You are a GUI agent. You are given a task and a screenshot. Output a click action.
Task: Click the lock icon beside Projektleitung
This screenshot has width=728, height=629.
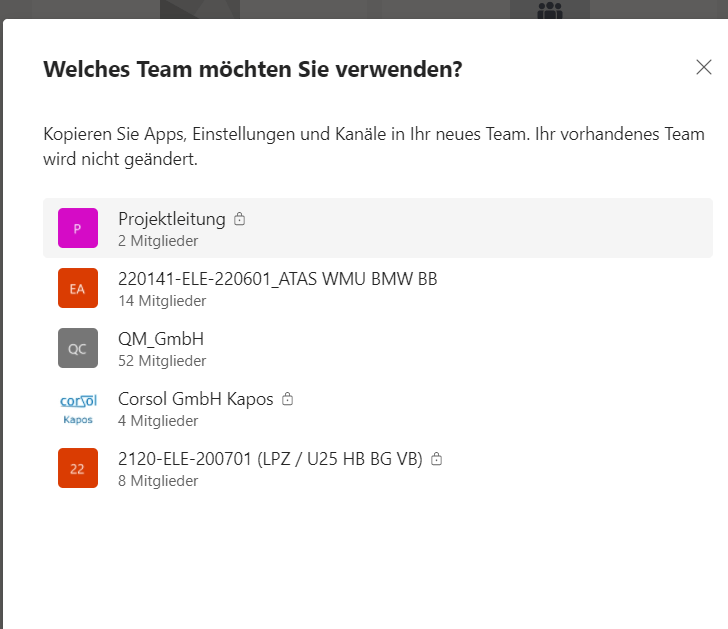(239, 219)
